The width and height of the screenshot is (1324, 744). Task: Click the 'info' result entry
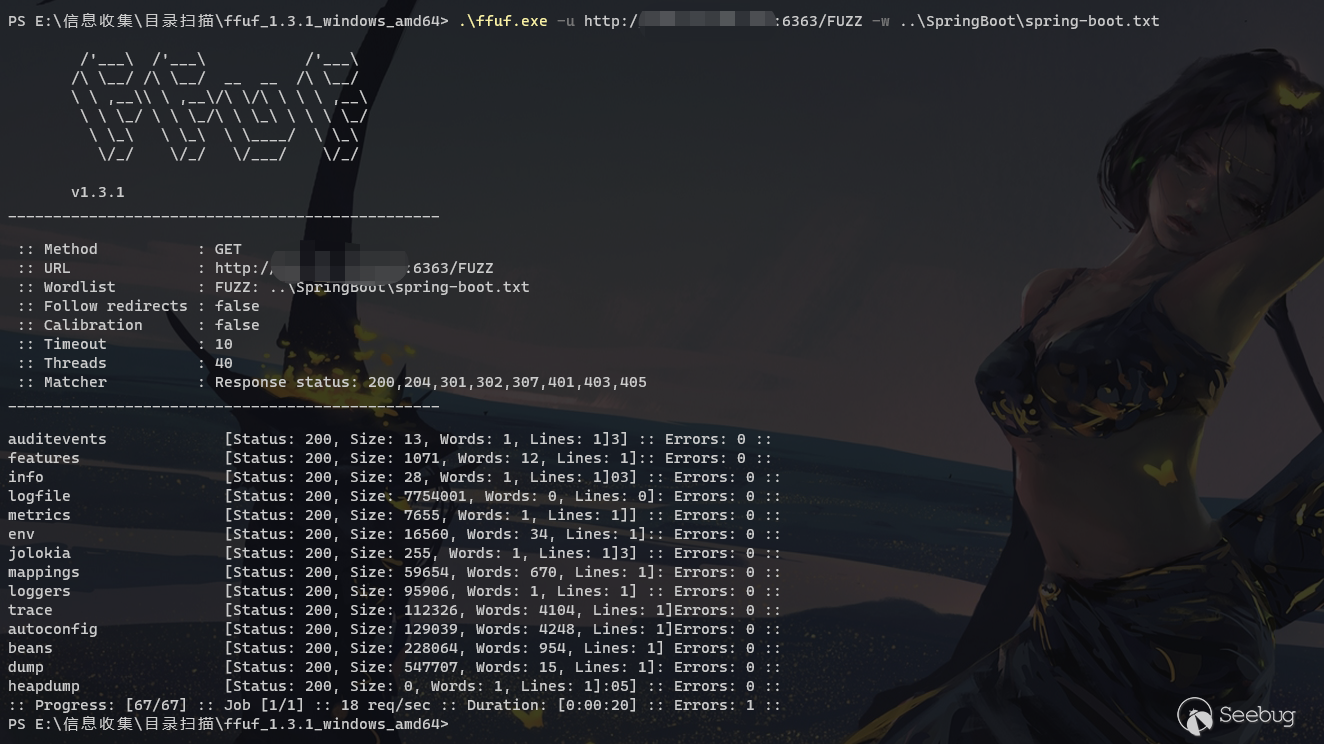tap(26, 477)
